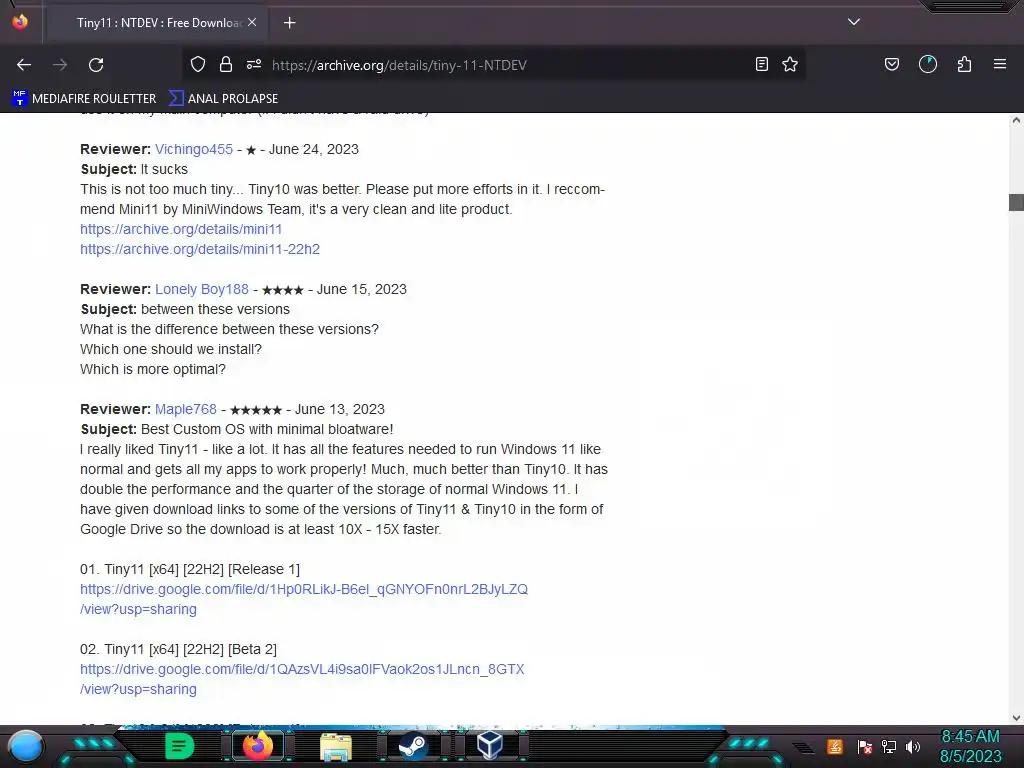Go back to the previous page
Image resolution: width=1024 pixels, height=768 pixels.
point(24,65)
